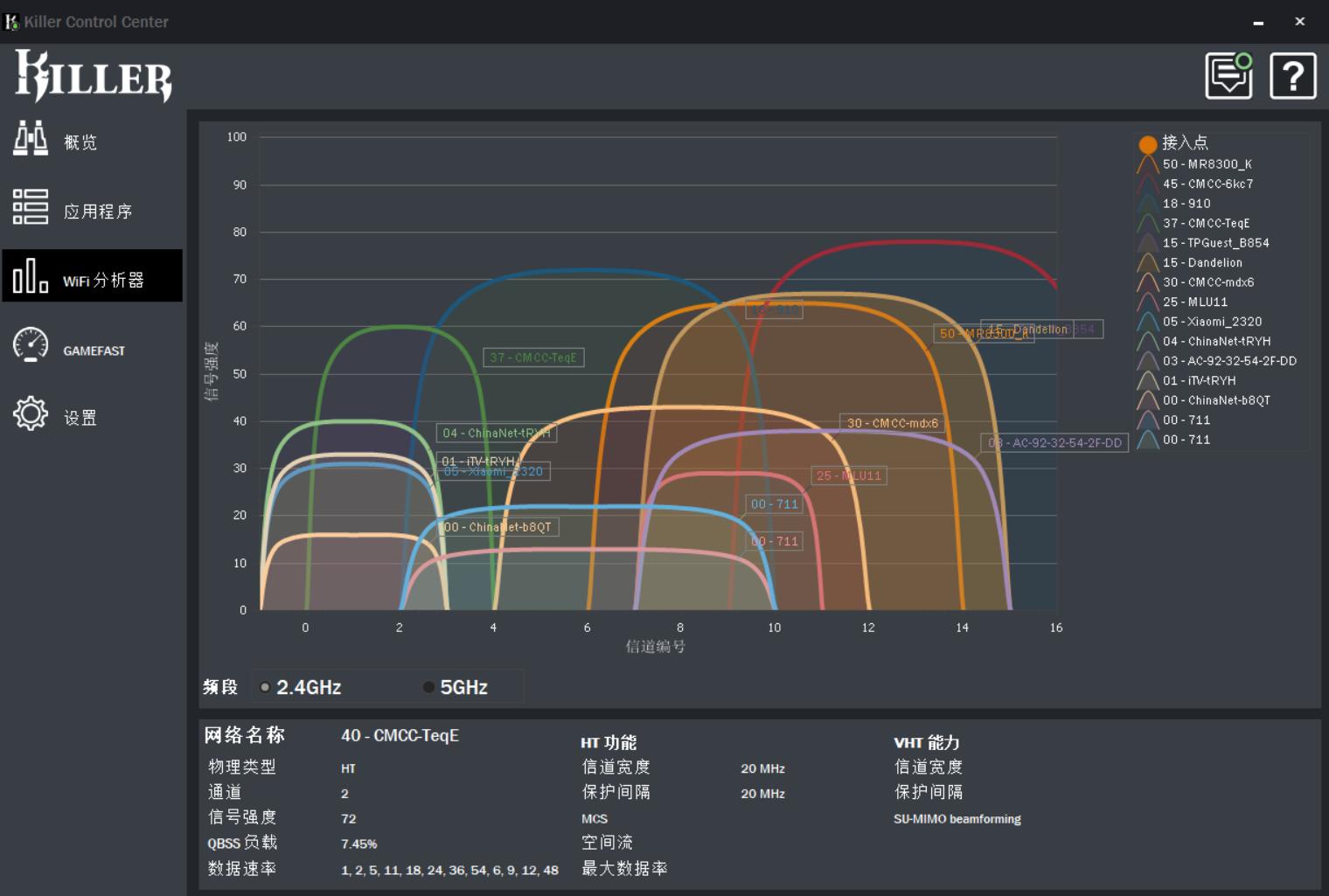Click the 03 - AC-92-32-54-2F-DD label in the chart
Screen dimensions: 1329x896
point(1054,443)
